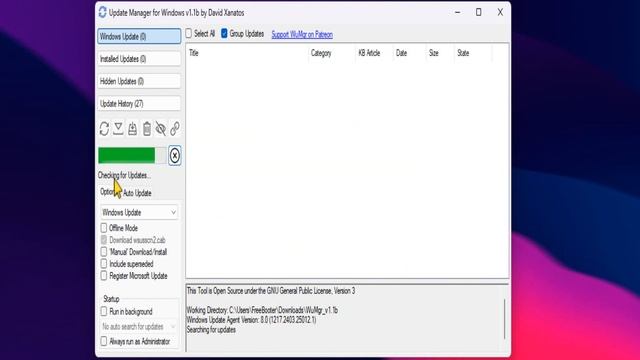
Task: Open the Update History (27) list
Action: pyautogui.click(x=139, y=104)
